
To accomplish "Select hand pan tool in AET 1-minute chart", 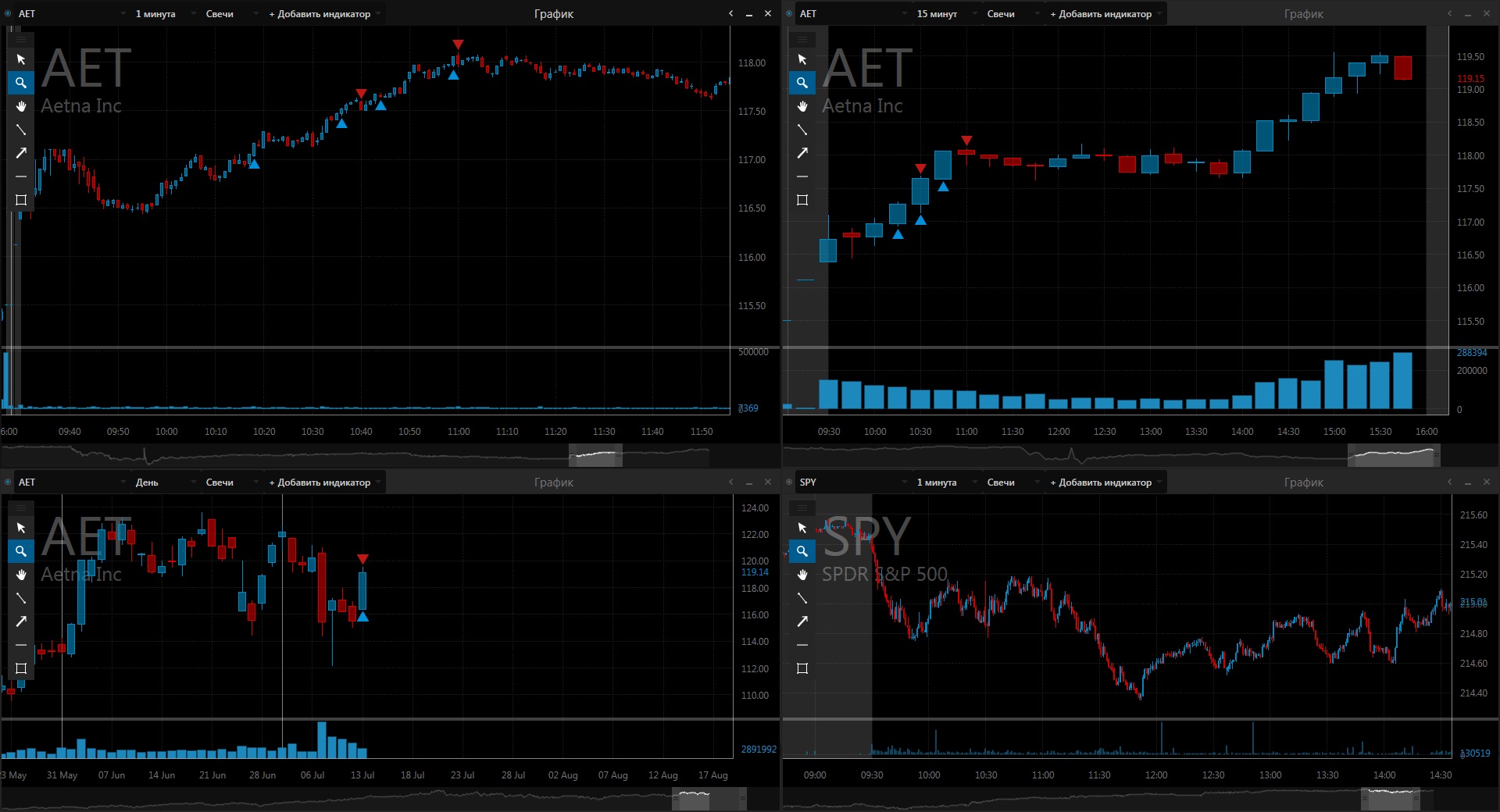I will [21, 106].
